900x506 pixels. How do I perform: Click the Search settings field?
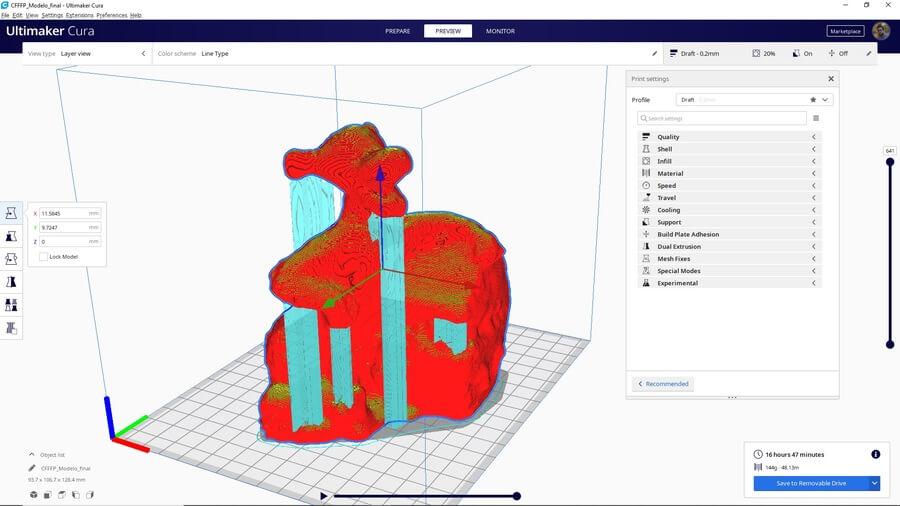pyautogui.click(x=721, y=118)
